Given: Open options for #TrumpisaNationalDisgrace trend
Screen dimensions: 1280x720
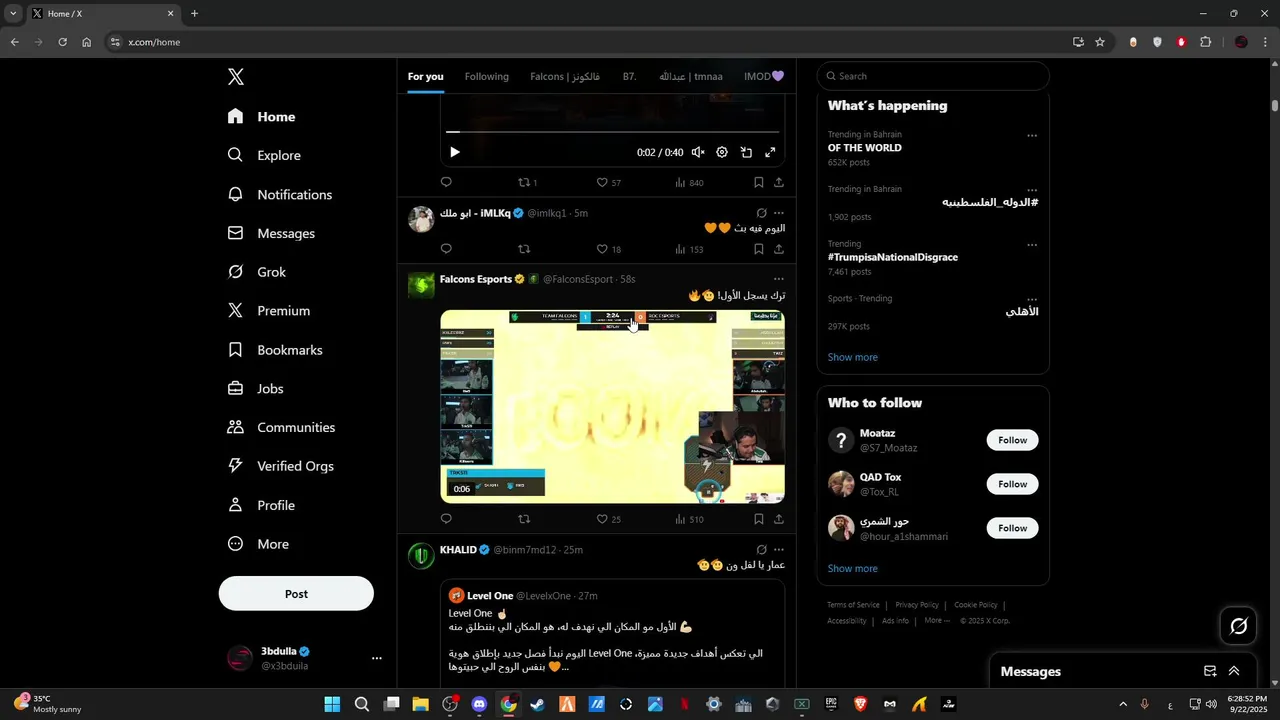Looking at the screenshot, I should coord(1032,245).
